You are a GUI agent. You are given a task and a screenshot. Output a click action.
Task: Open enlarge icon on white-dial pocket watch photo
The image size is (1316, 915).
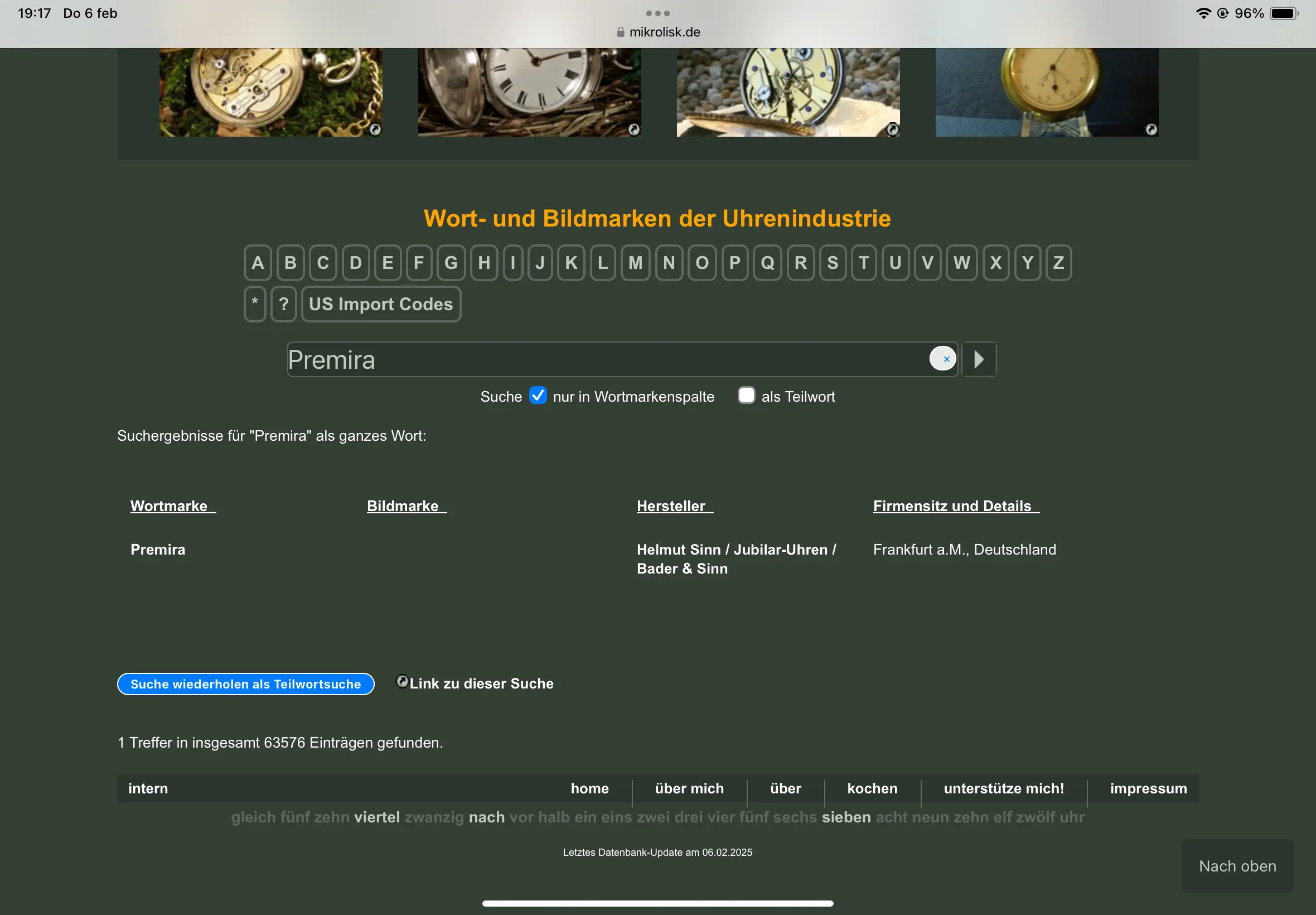(x=633, y=129)
